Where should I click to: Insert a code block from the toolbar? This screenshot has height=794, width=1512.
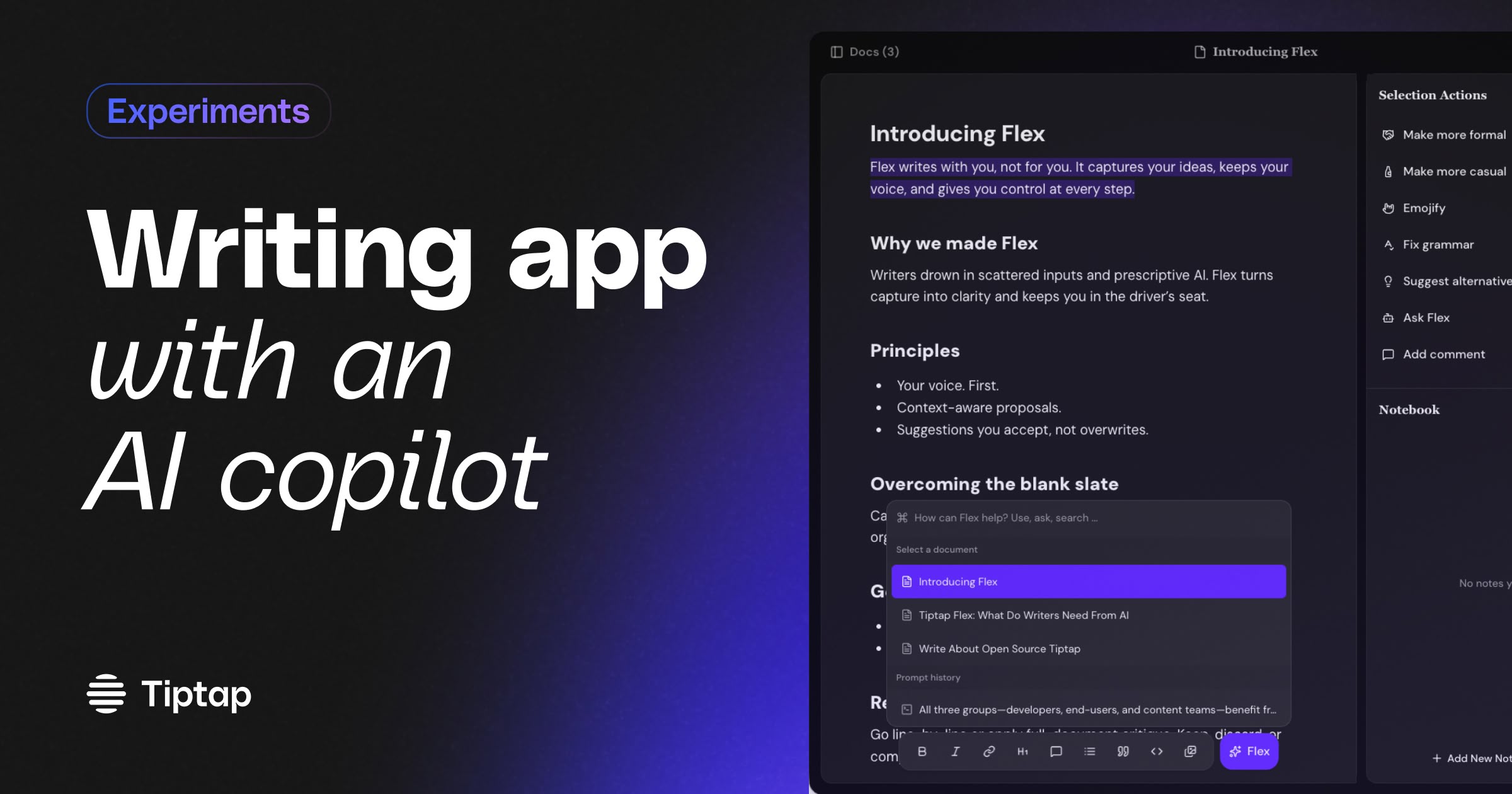point(1157,751)
